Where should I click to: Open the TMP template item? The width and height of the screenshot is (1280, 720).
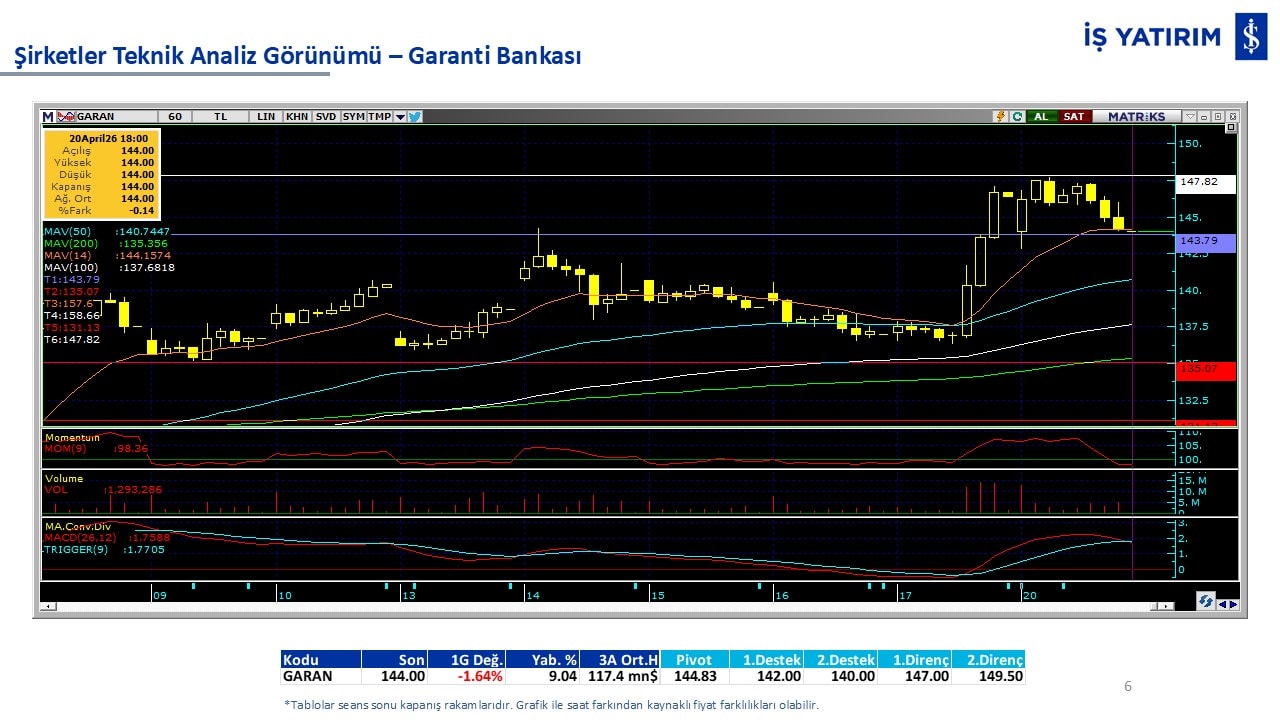click(x=379, y=116)
